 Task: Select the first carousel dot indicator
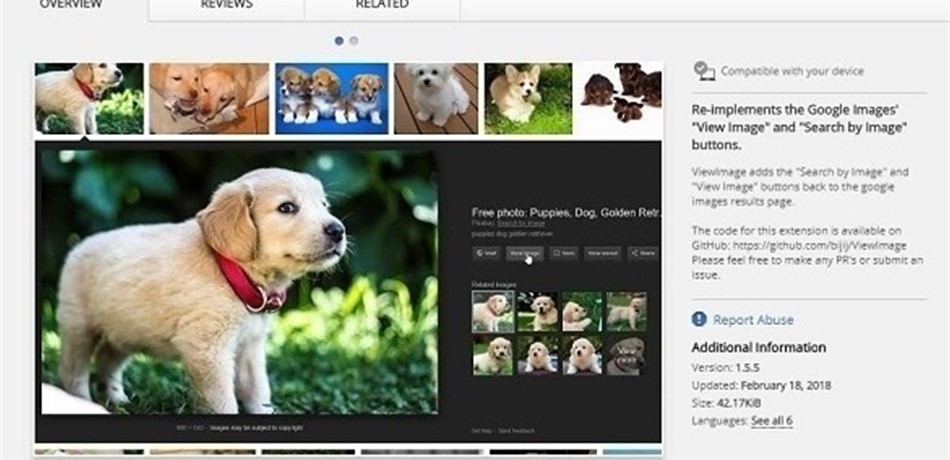pos(339,41)
